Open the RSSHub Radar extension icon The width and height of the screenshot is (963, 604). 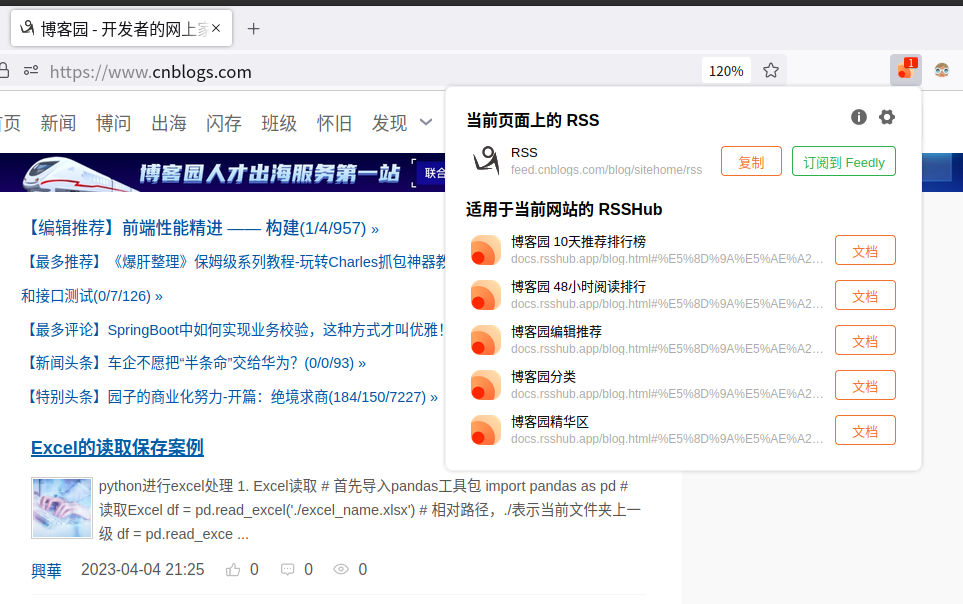(903, 71)
